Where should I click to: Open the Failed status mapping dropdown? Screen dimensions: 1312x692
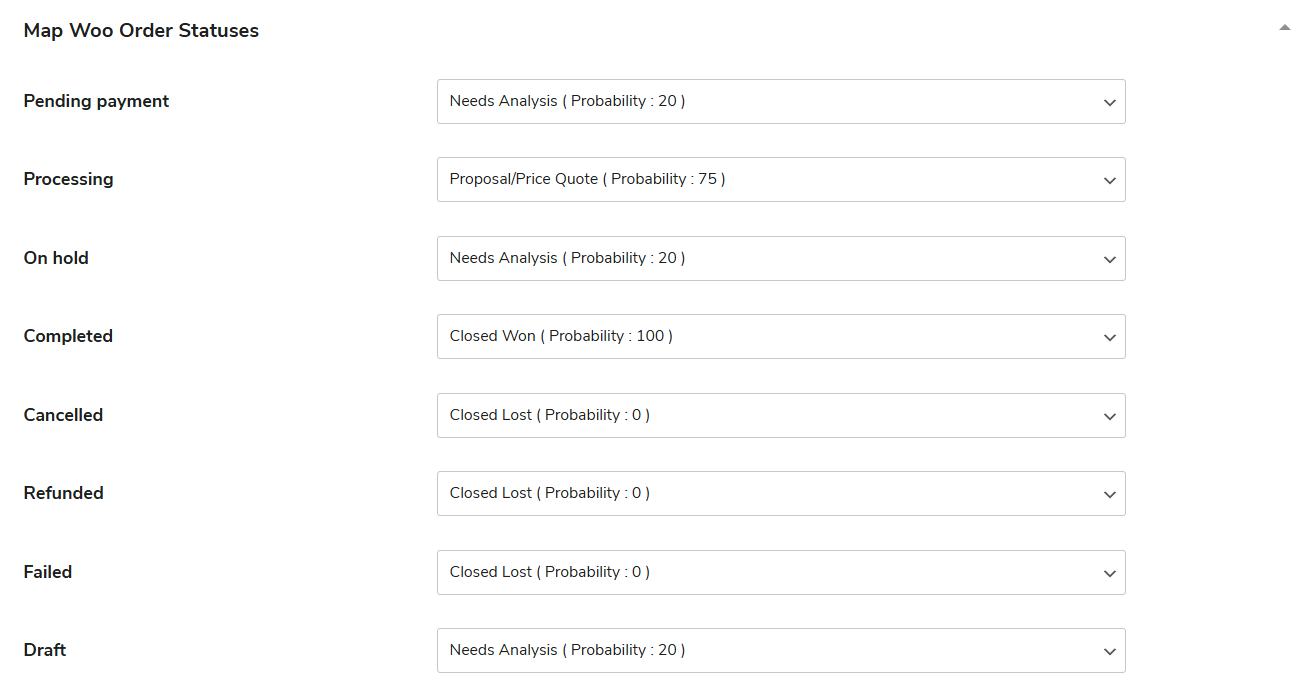pos(780,572)
